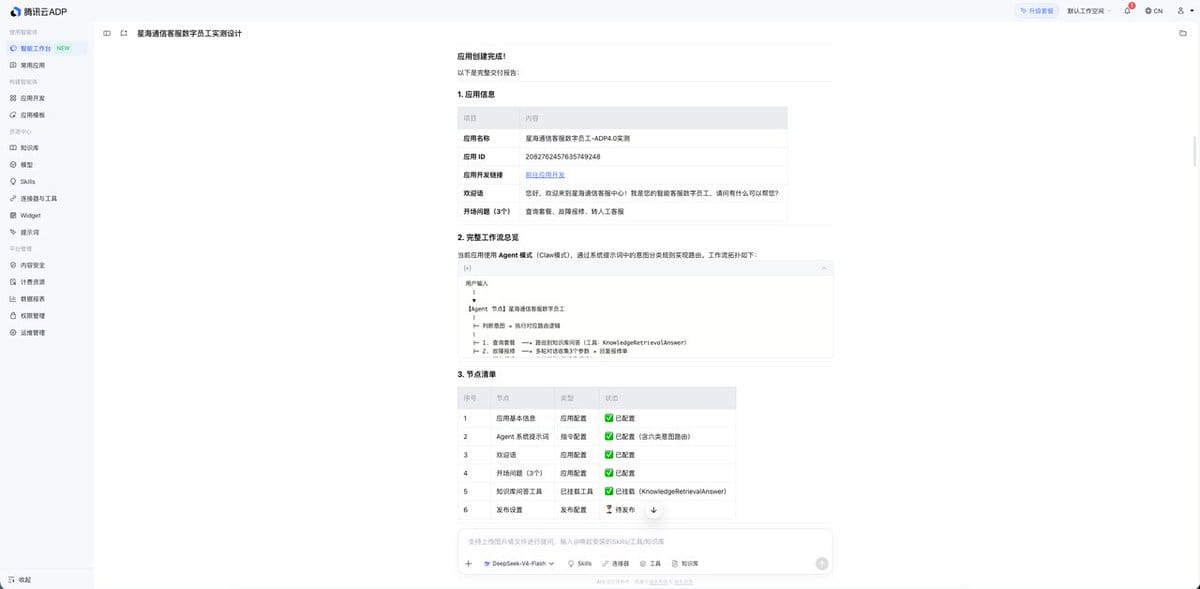Click the 运维管理 gear icon
The image size is (1200, 589).
[x=13, y=332]
